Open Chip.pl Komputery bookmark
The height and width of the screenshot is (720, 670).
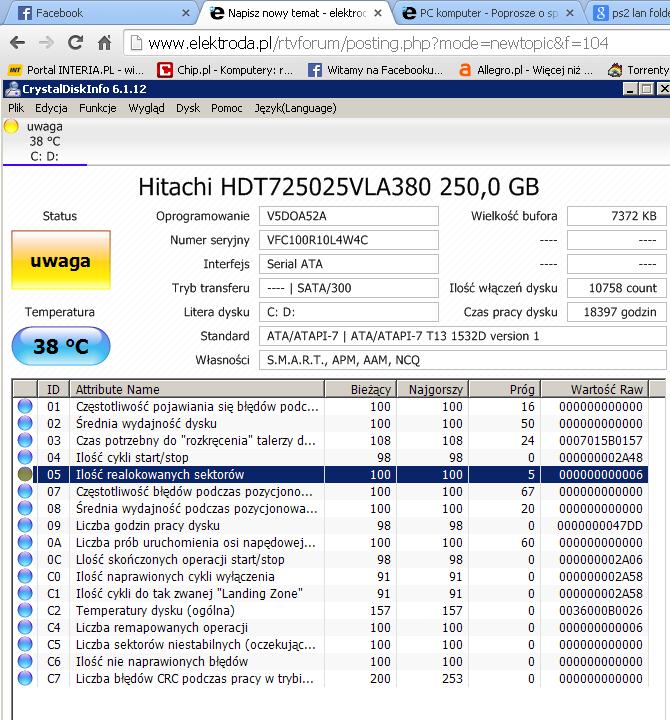(225, 70)
